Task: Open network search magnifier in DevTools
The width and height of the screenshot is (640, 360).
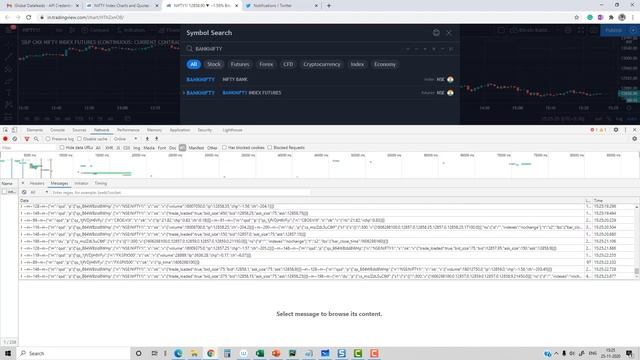Action: [x=36, y=139]
